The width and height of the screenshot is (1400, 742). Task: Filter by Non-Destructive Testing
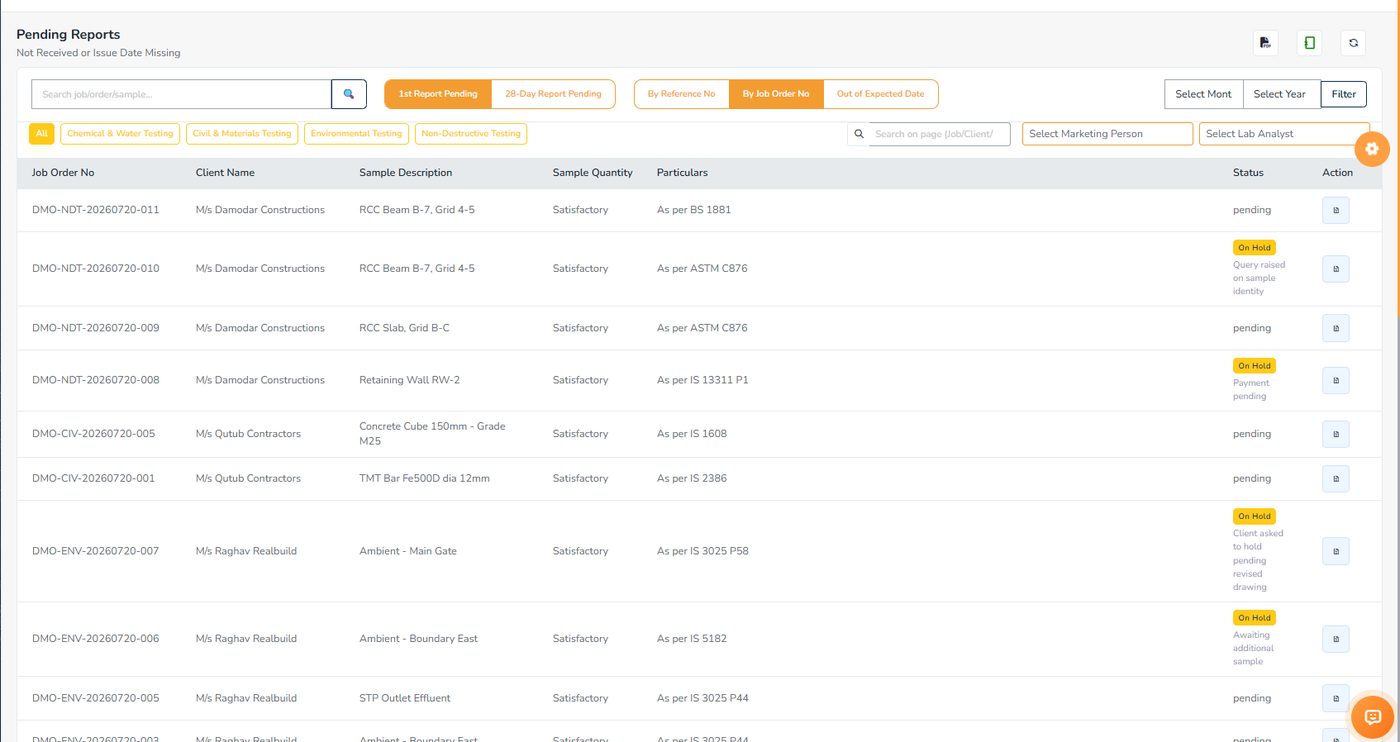tap(471, 133)
